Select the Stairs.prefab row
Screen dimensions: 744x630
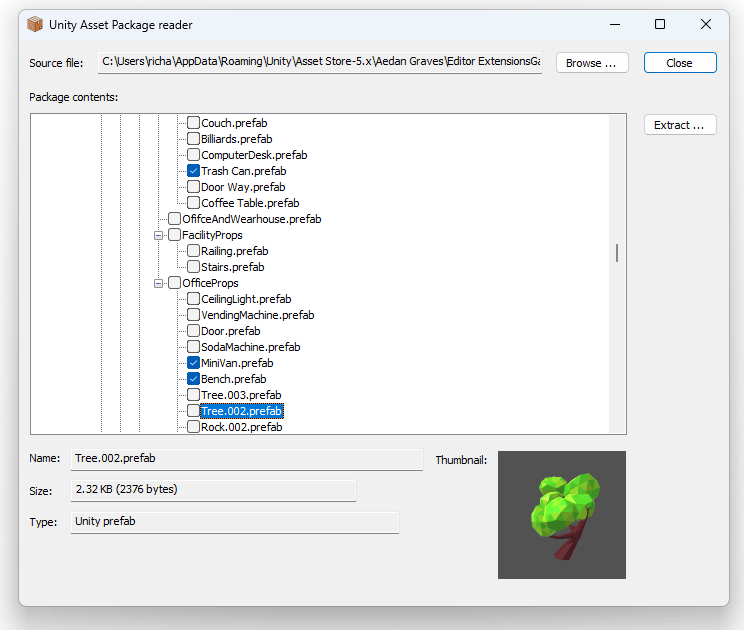click(232, 267)
